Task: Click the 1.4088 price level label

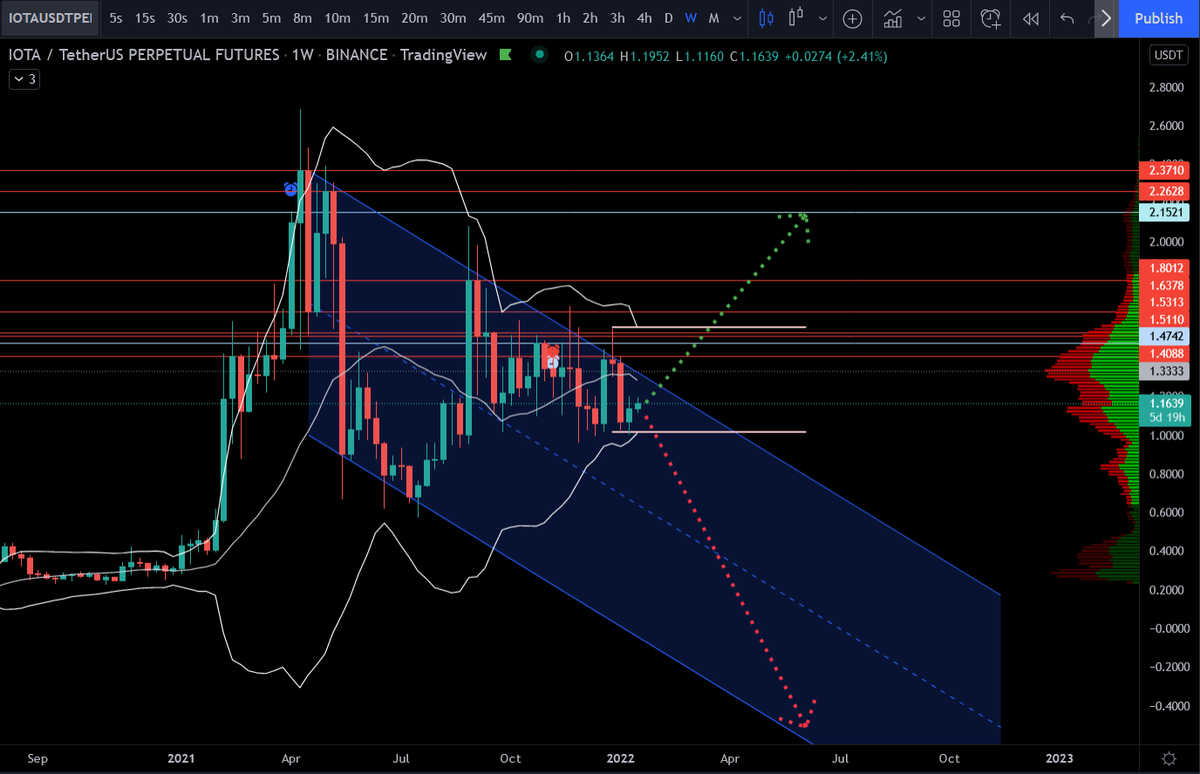Action: point(1164,353)
